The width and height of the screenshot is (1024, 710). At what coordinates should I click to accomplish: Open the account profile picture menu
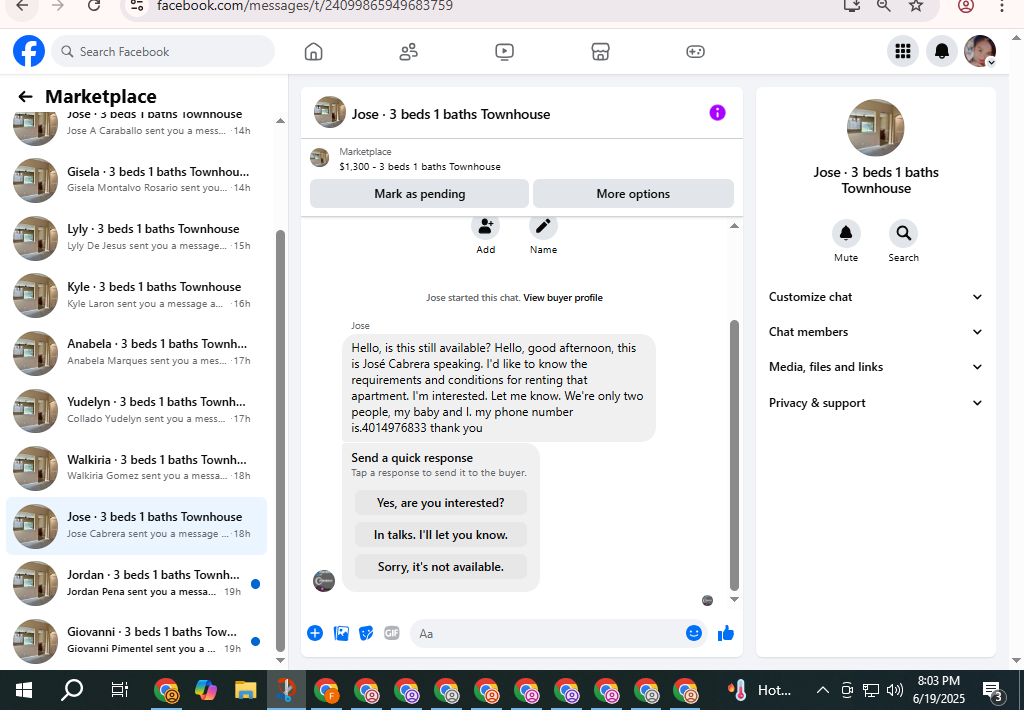tap(980, 51)
